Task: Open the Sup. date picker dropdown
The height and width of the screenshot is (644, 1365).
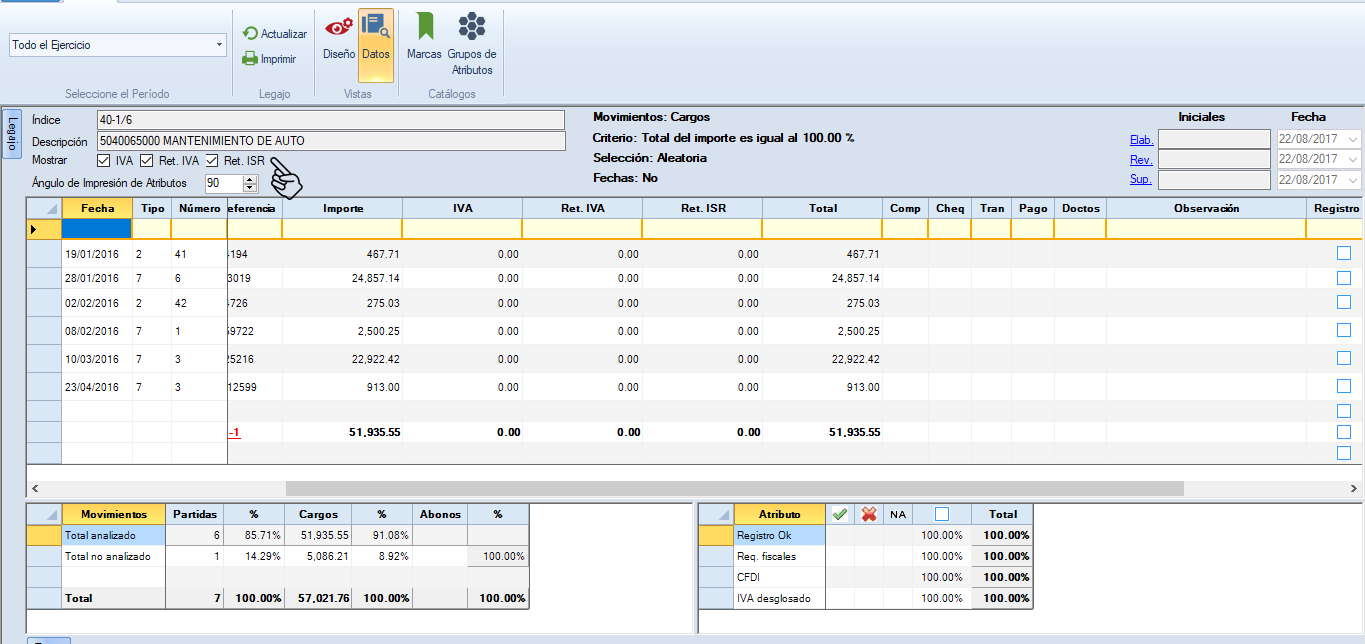Action: click(x=1353, y=180)
